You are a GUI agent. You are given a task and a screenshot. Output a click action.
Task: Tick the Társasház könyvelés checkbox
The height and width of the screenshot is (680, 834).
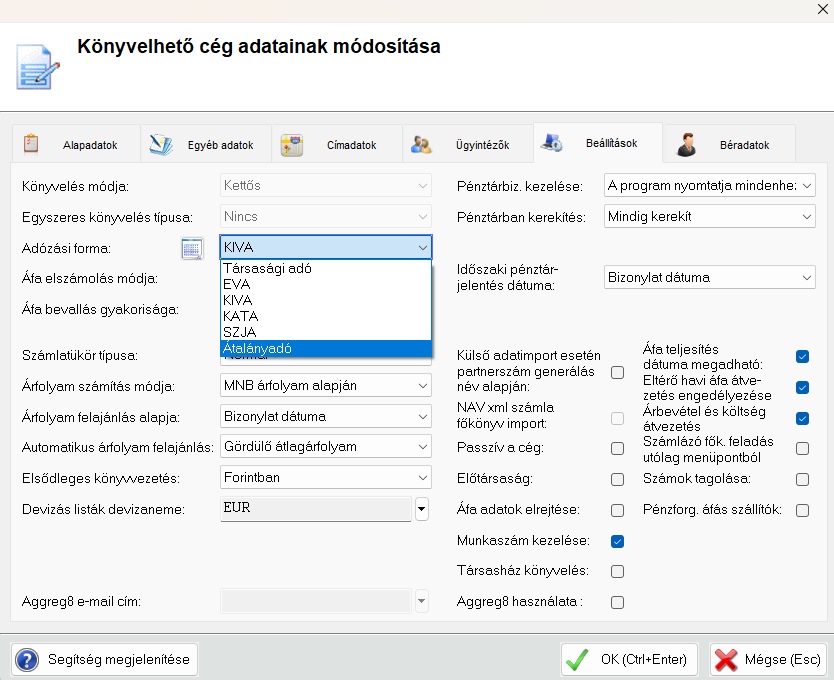617,572
